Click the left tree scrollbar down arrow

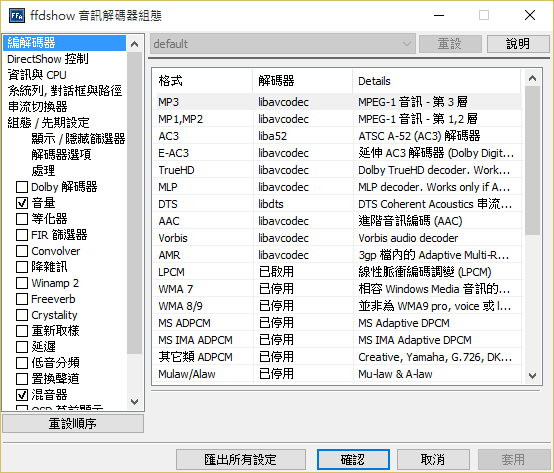(x=135, y=401)
